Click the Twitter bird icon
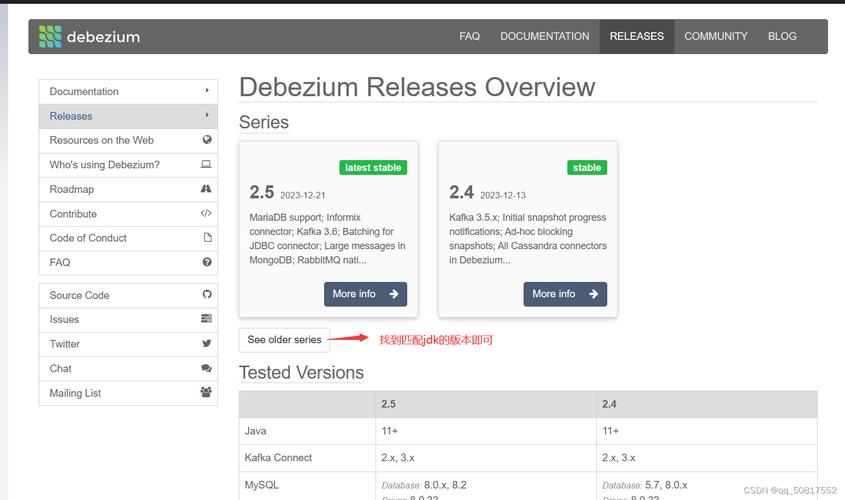 pyautogui.click(x=206, y=343)
